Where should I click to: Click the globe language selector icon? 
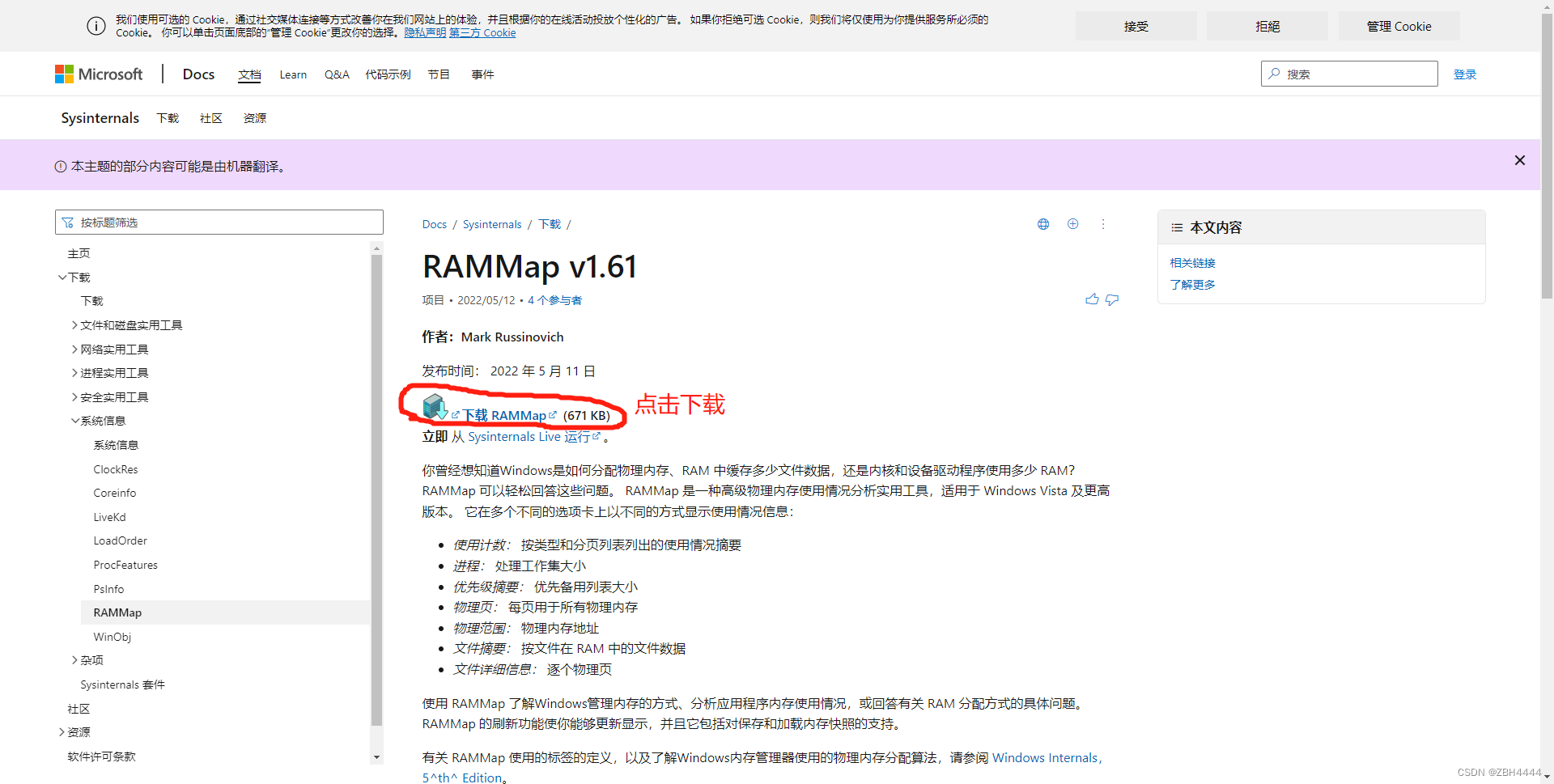(x=1042, y=224)
